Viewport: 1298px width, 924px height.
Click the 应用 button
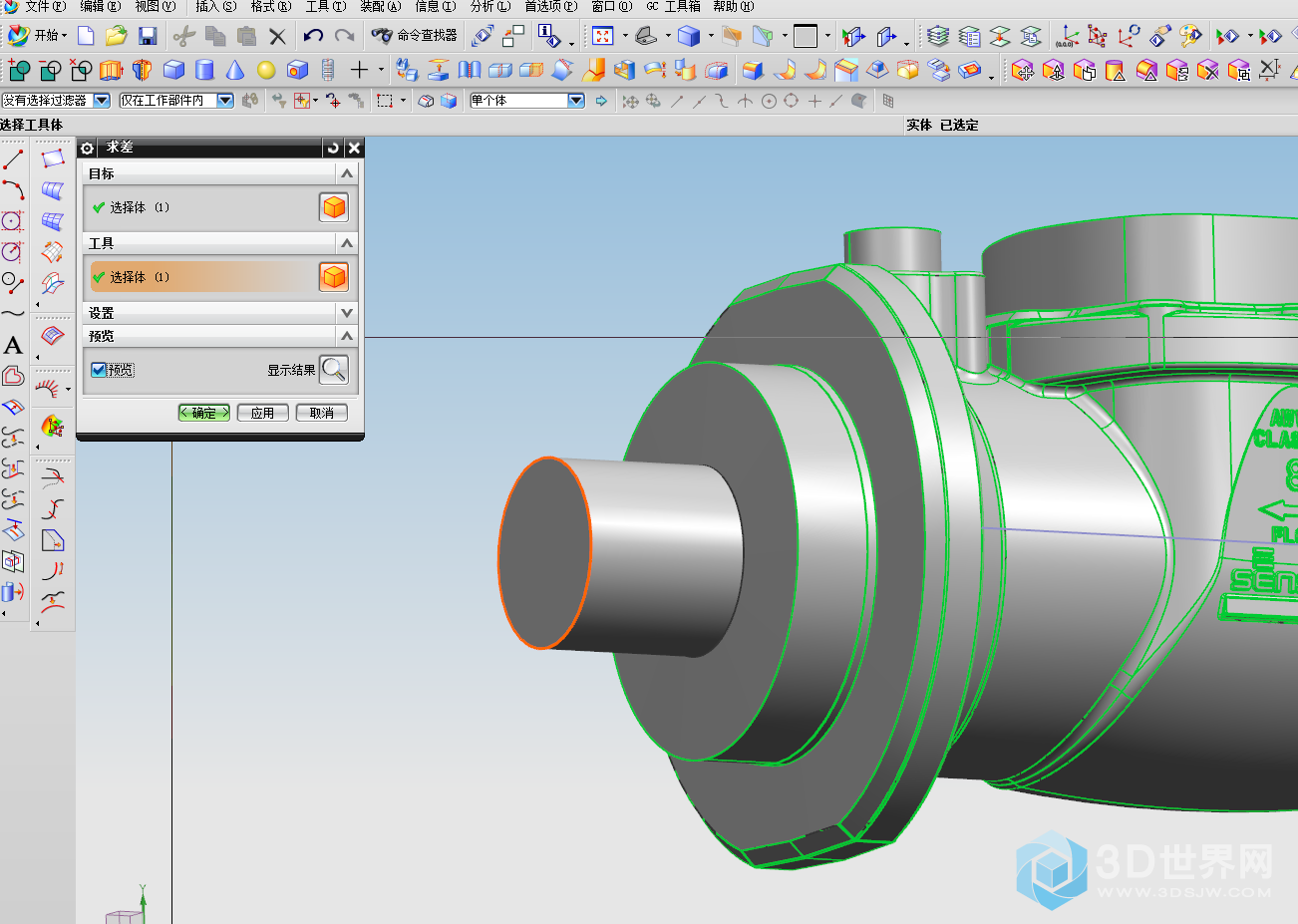tap(262, 413)
